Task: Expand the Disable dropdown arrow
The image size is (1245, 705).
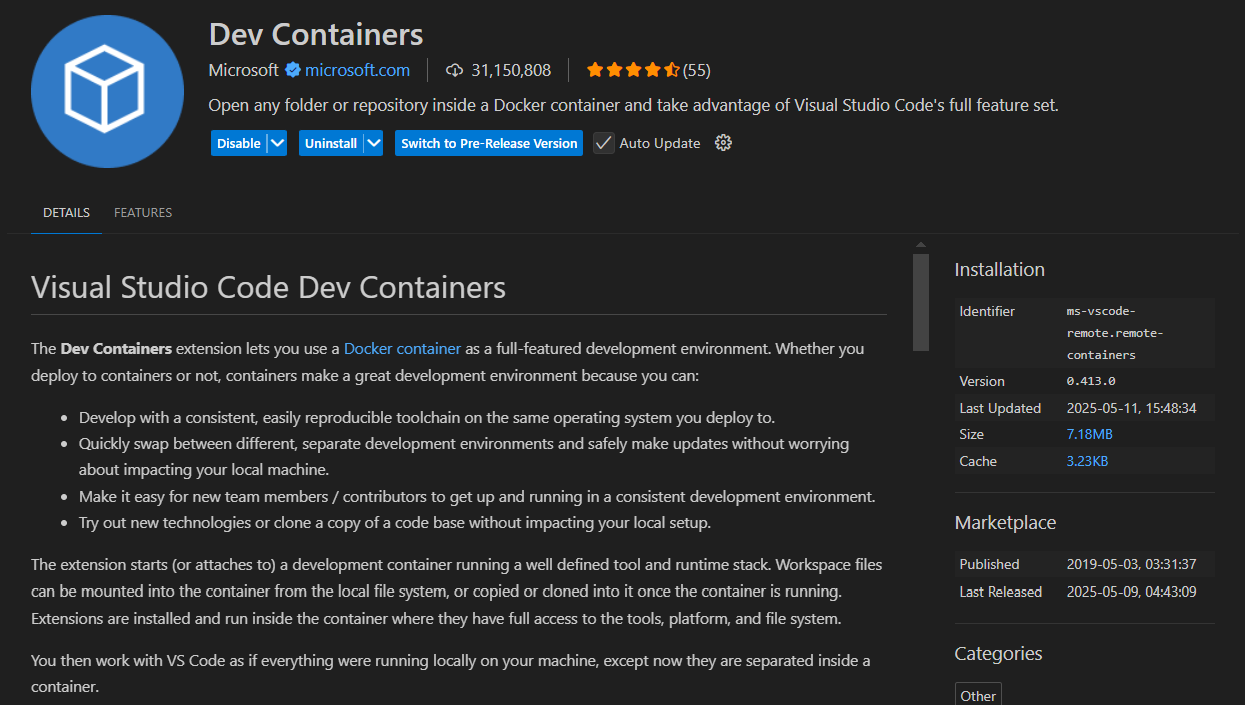Action: [x=278, y=143]
